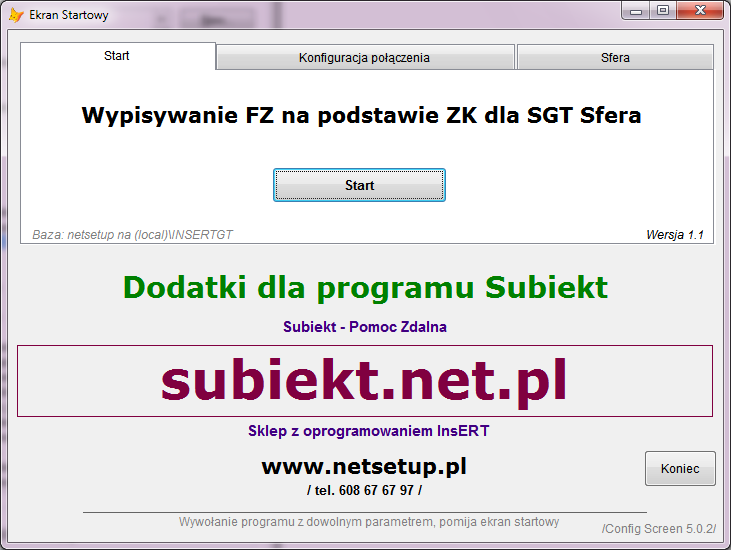Click the Wywołanie programu parameter hint text
This screenshot has height=550, width=731.
[x=369, y=522]
